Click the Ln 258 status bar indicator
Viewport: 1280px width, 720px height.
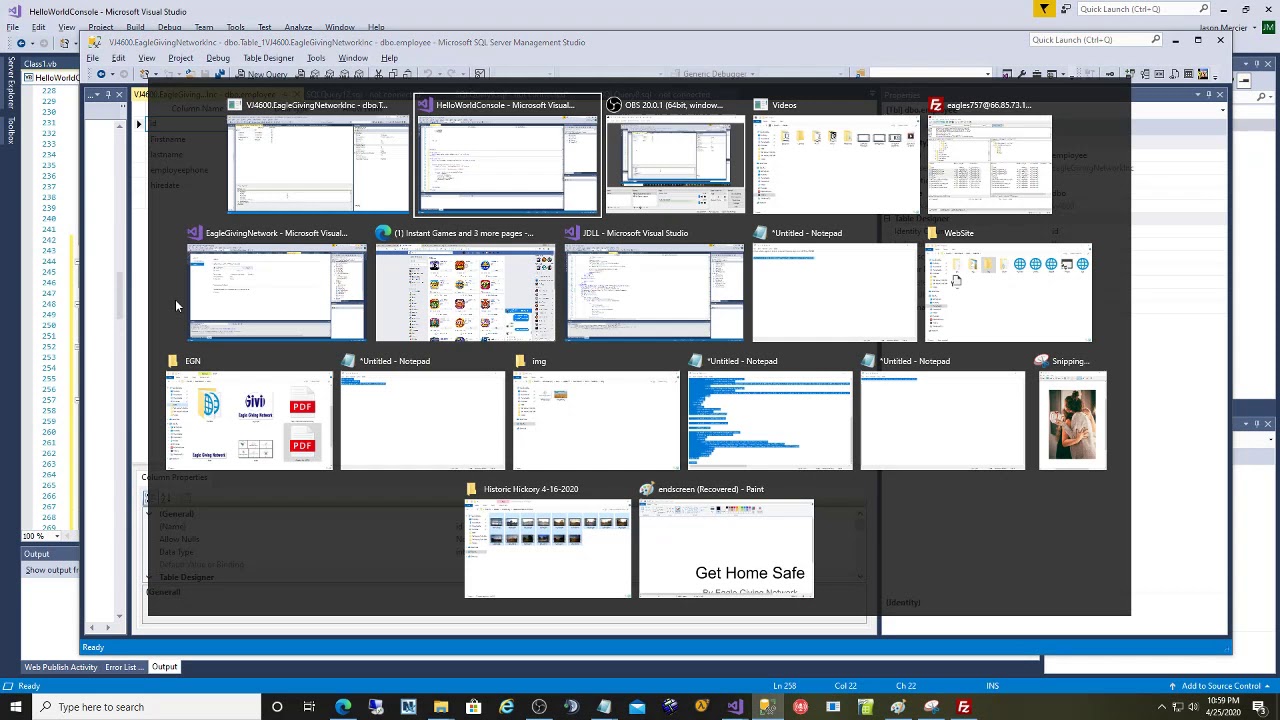(783, 686)
